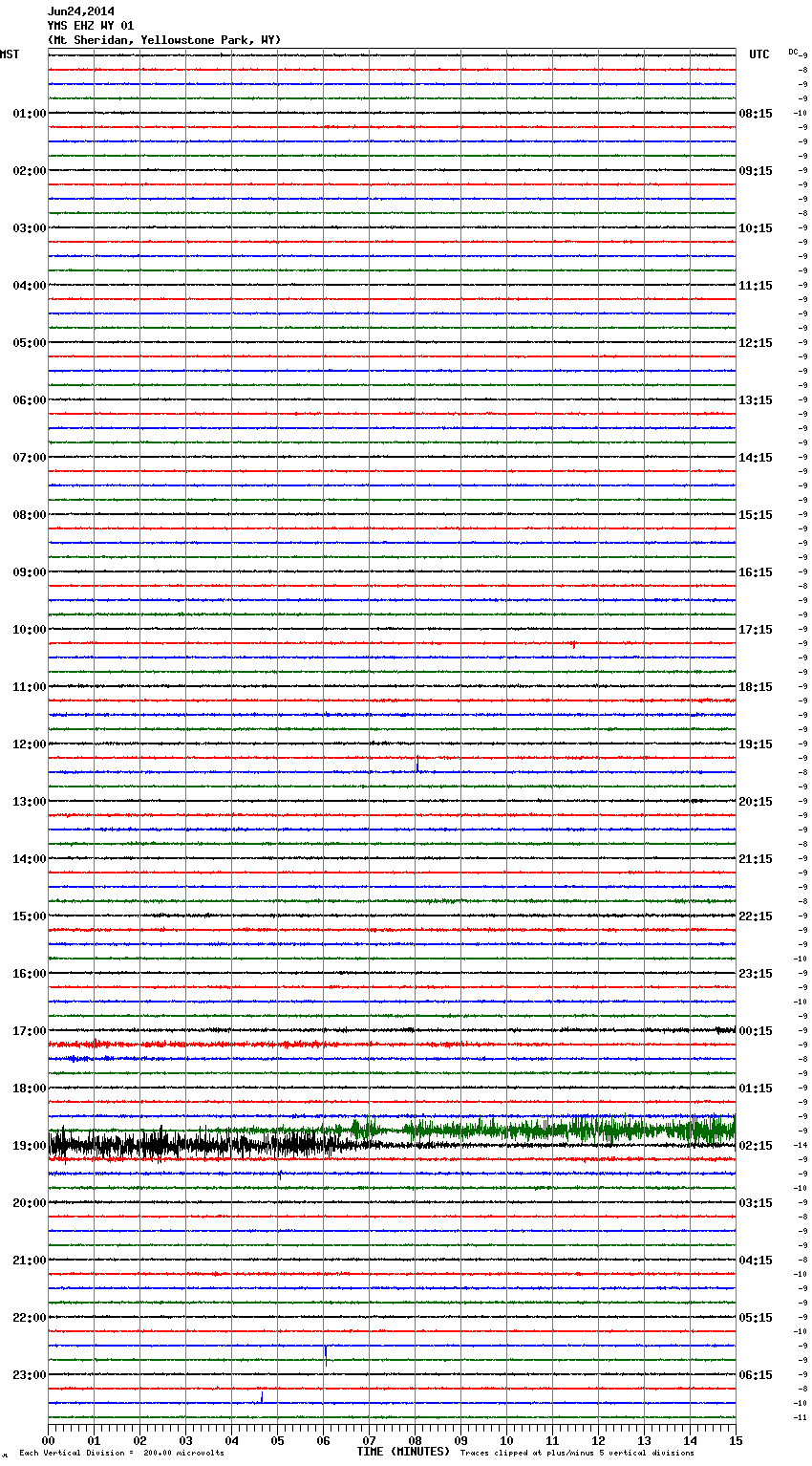Select the 06:00 MST row label
The height and width of the screenshot is (1466, 812).
point(29,400)
